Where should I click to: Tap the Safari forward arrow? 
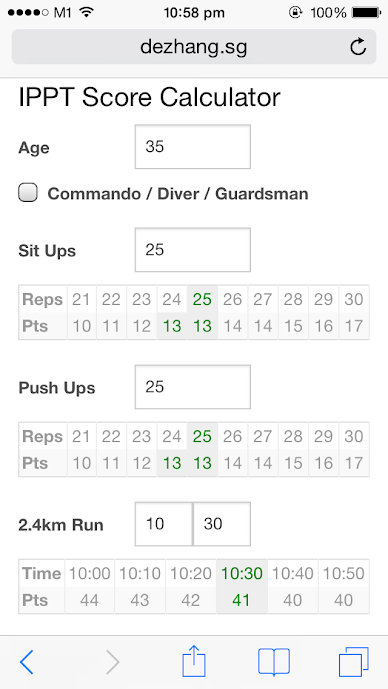113,662
